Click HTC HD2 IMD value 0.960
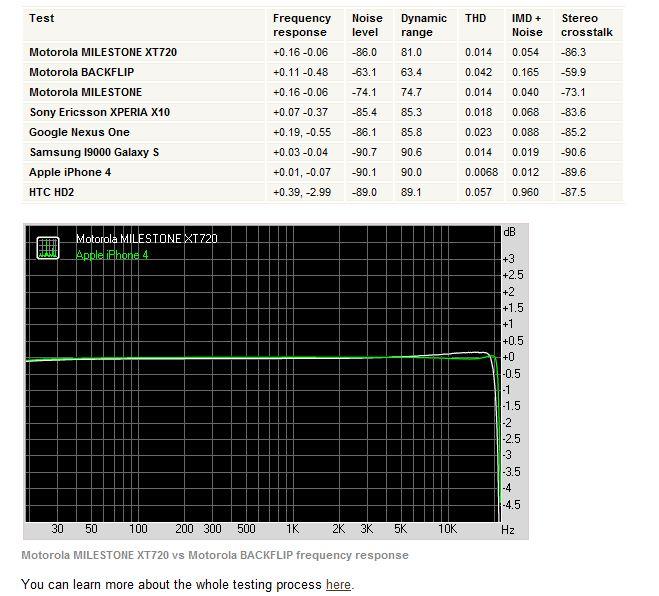Screen dimensions: 659x596 click(x=525, y=192)
